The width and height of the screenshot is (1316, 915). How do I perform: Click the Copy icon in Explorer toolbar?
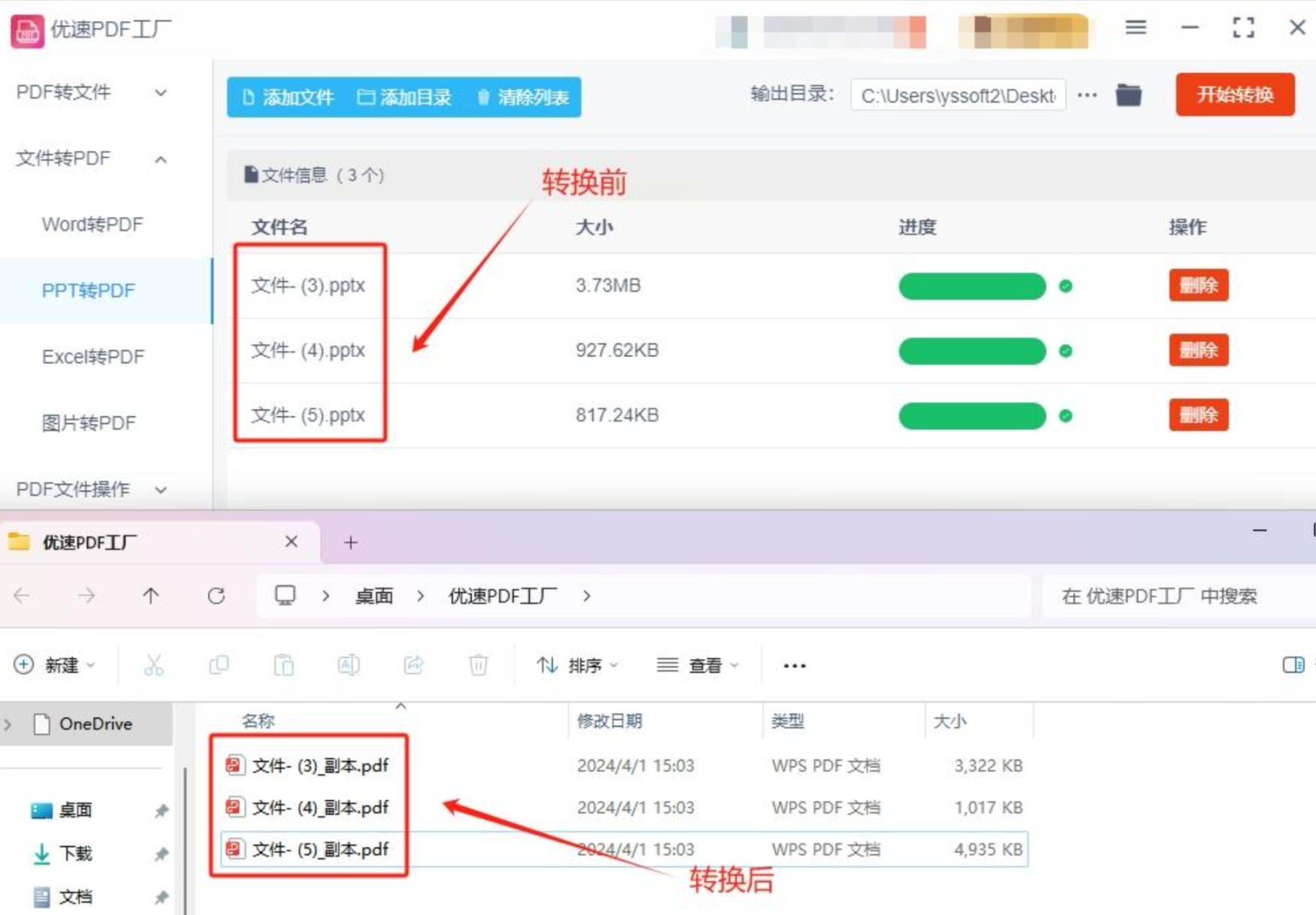pyautogui.click(x=219, y=665)
